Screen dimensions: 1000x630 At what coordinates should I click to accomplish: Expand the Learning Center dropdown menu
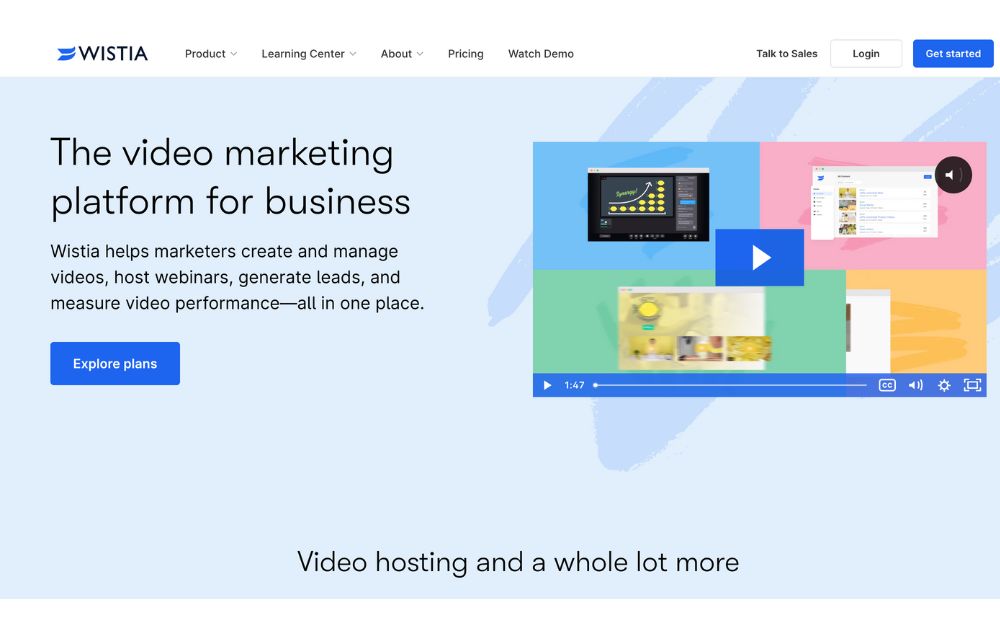click(x=309, y=54)
